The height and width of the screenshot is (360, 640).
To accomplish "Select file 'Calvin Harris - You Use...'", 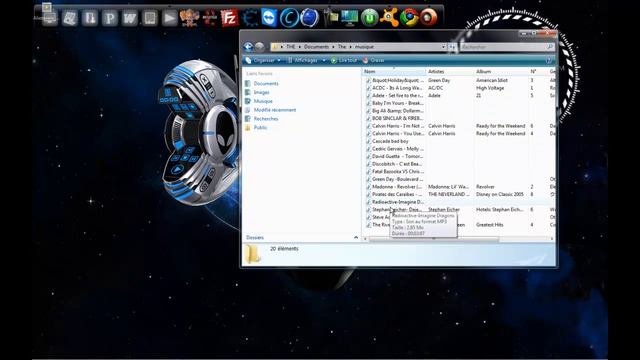I will 398,133.
